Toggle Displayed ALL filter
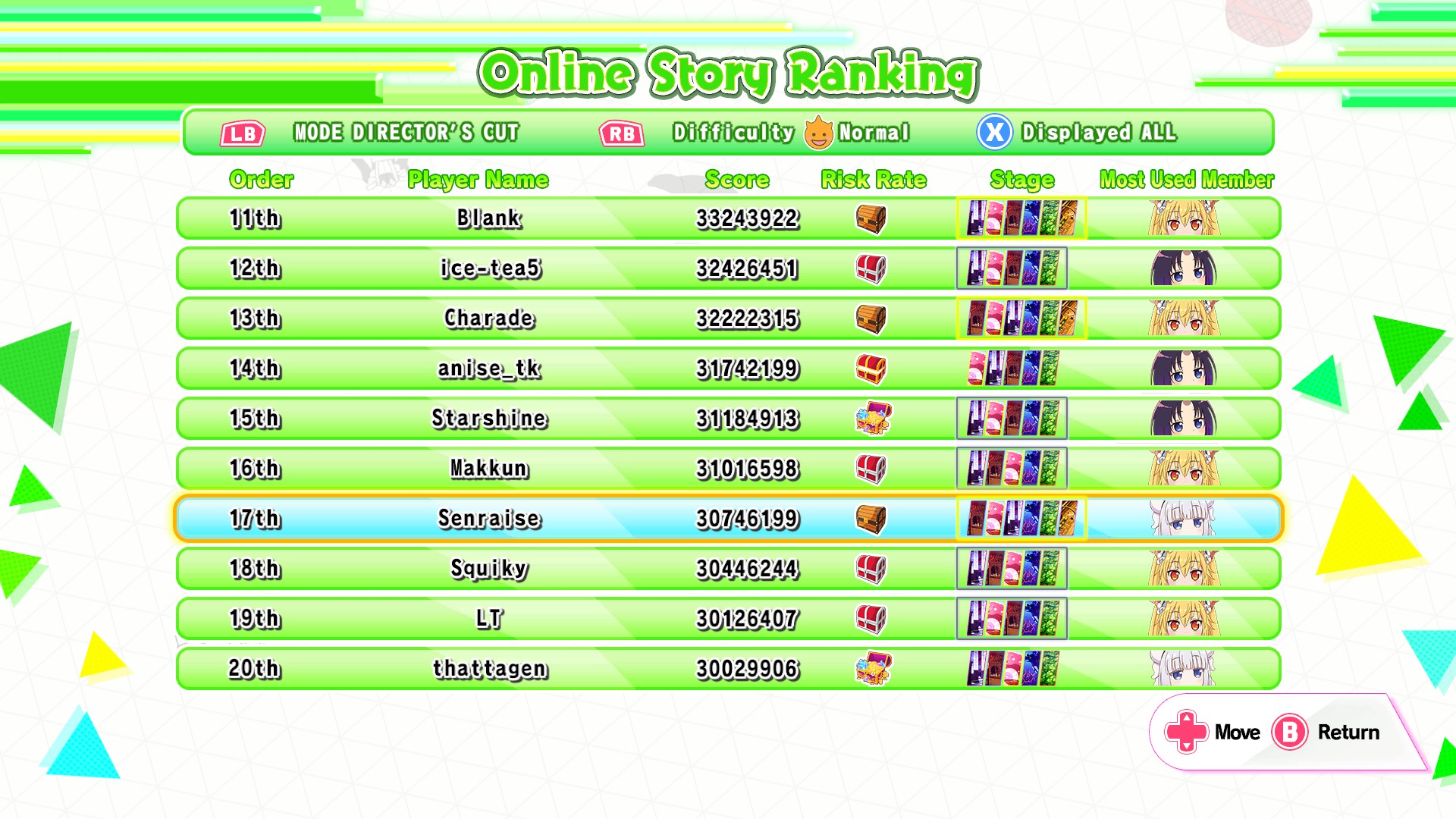The width and height of the screenshot is (1456, 819). click(x=1099, y=133)
